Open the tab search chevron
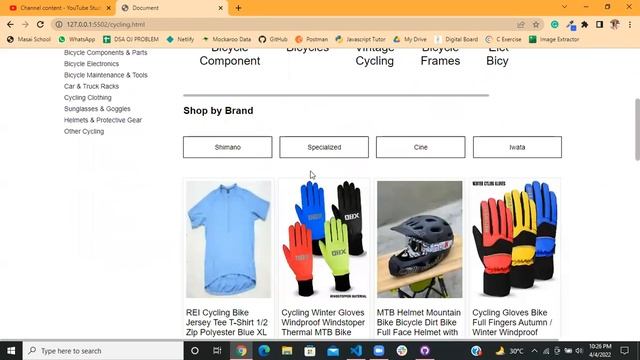This screenshot has height=360, width=640. coord(564,7)
